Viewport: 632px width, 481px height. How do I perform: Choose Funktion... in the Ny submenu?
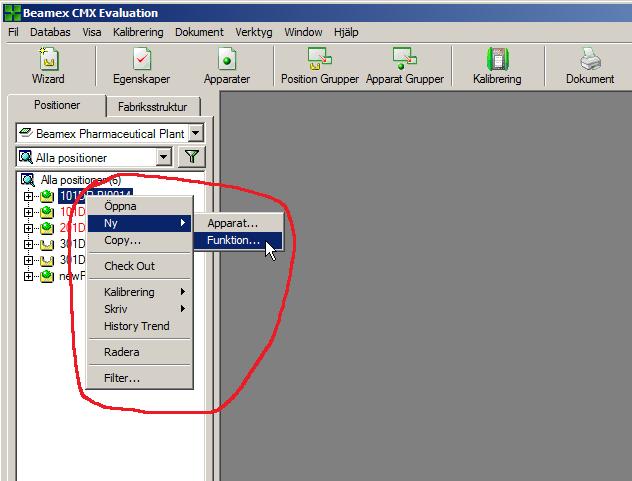(238, 240)
